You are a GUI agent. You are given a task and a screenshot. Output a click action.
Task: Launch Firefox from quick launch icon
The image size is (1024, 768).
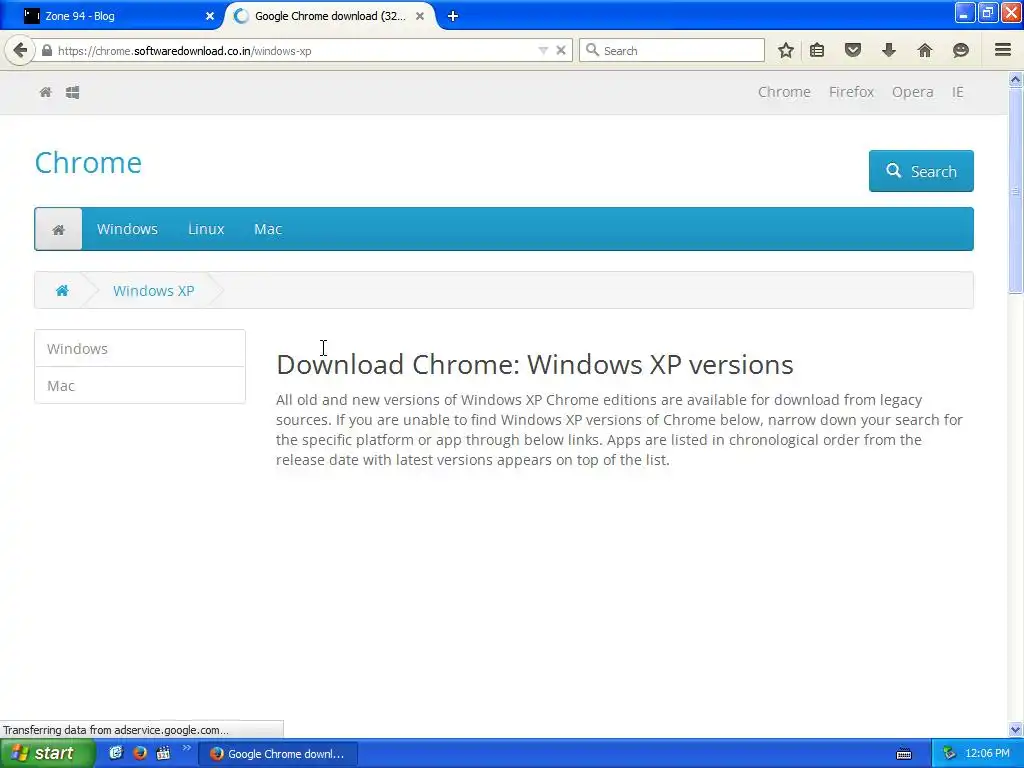tap(140, 753)
